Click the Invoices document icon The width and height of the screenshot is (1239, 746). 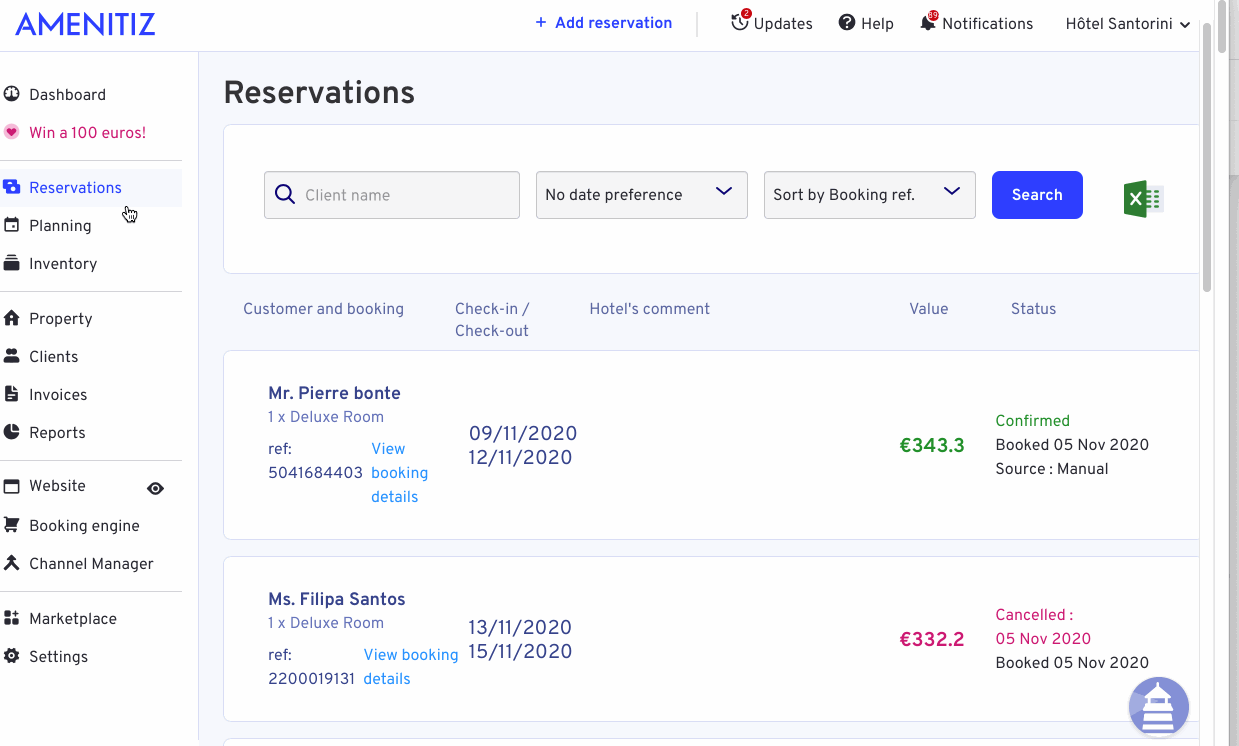(12, 394)
